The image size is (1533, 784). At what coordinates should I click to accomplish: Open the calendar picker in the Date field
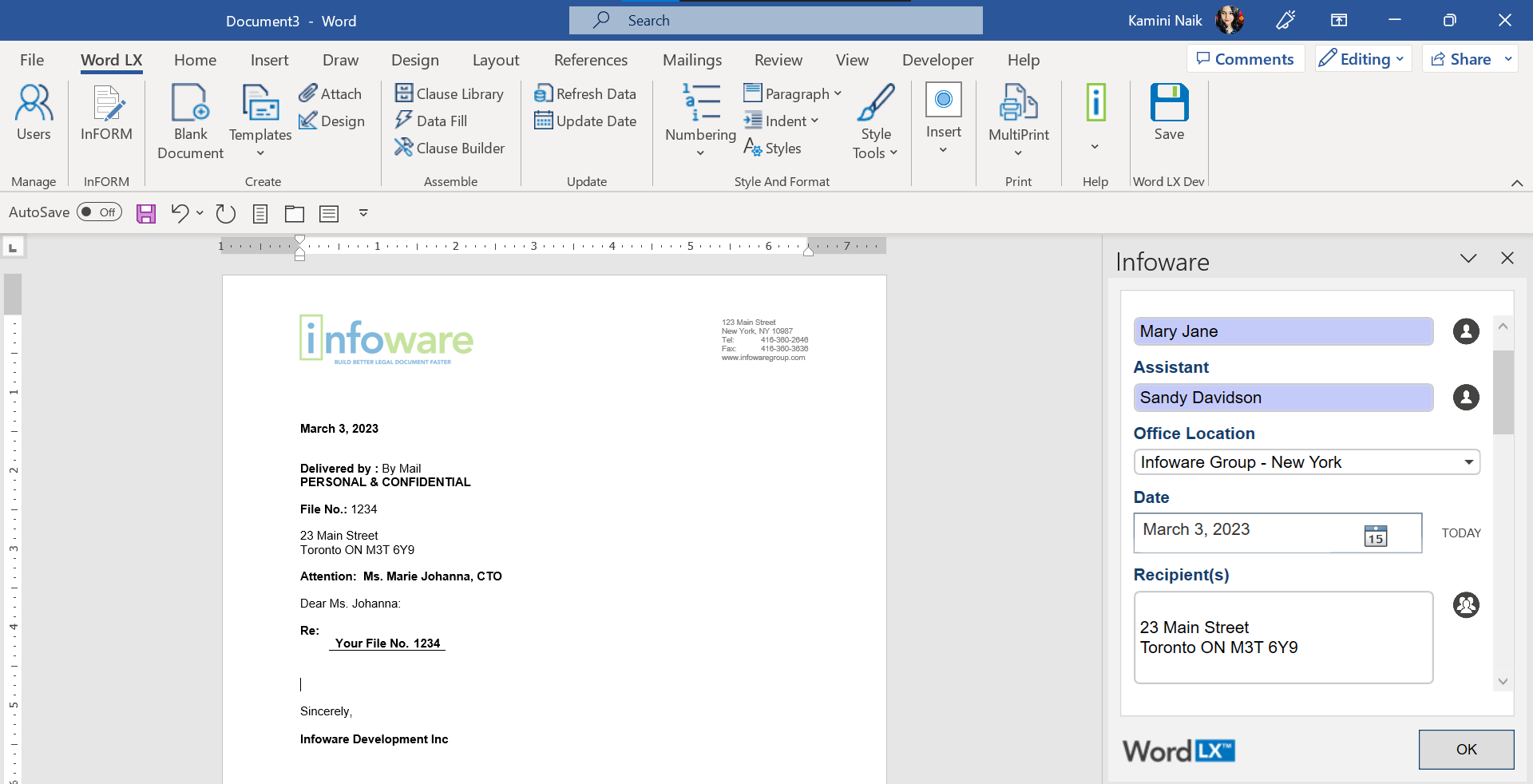[1375, 536]
